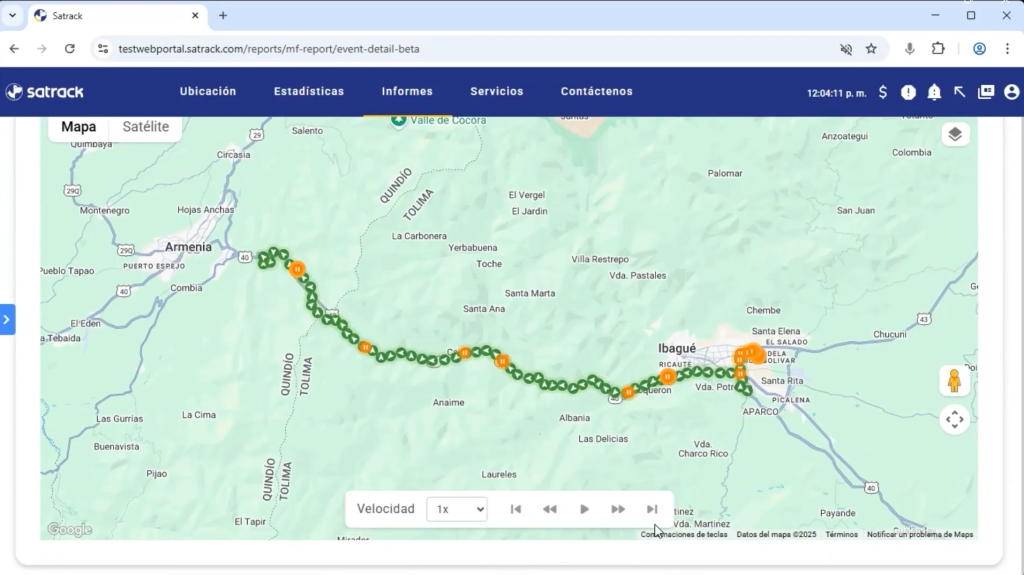
Task: Click the dollar sign billing icon
Action: click(x=883, y=92)
